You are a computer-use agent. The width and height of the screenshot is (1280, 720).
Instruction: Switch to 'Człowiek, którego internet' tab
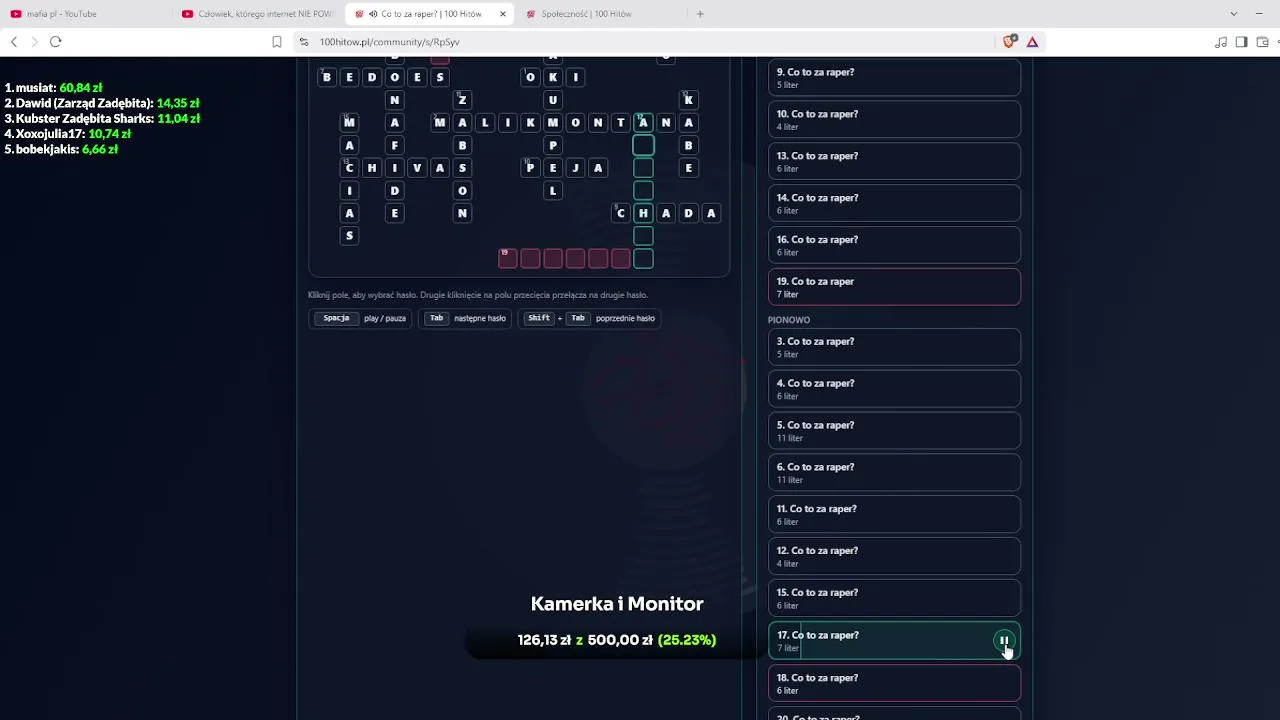pyautogui.click(x=258, y=14)
